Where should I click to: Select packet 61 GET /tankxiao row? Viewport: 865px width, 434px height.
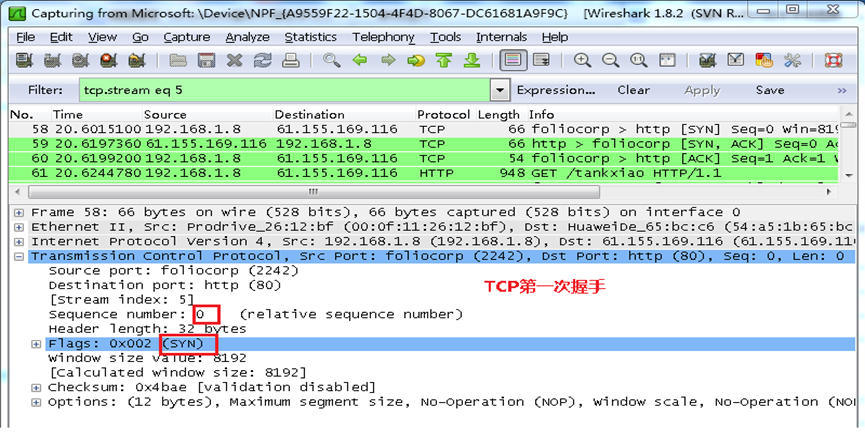(424, 173)
